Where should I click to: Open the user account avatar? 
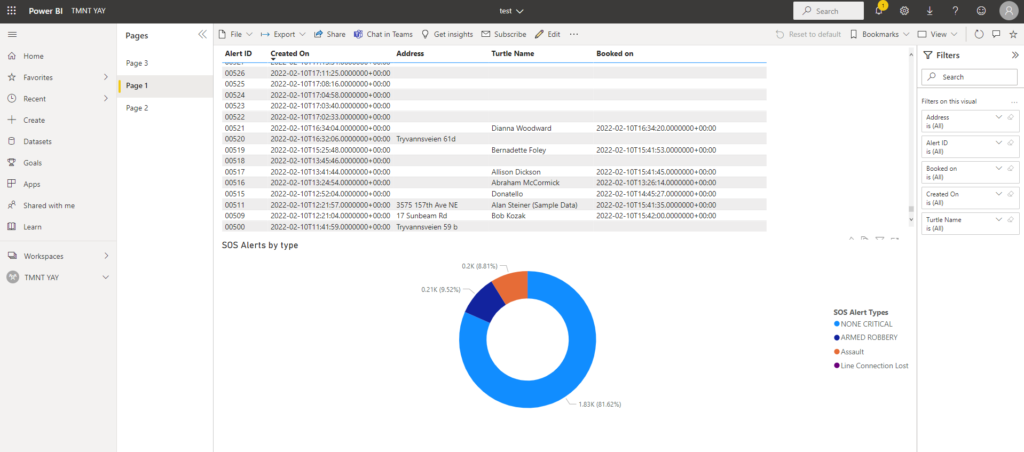coord(1008,11)
